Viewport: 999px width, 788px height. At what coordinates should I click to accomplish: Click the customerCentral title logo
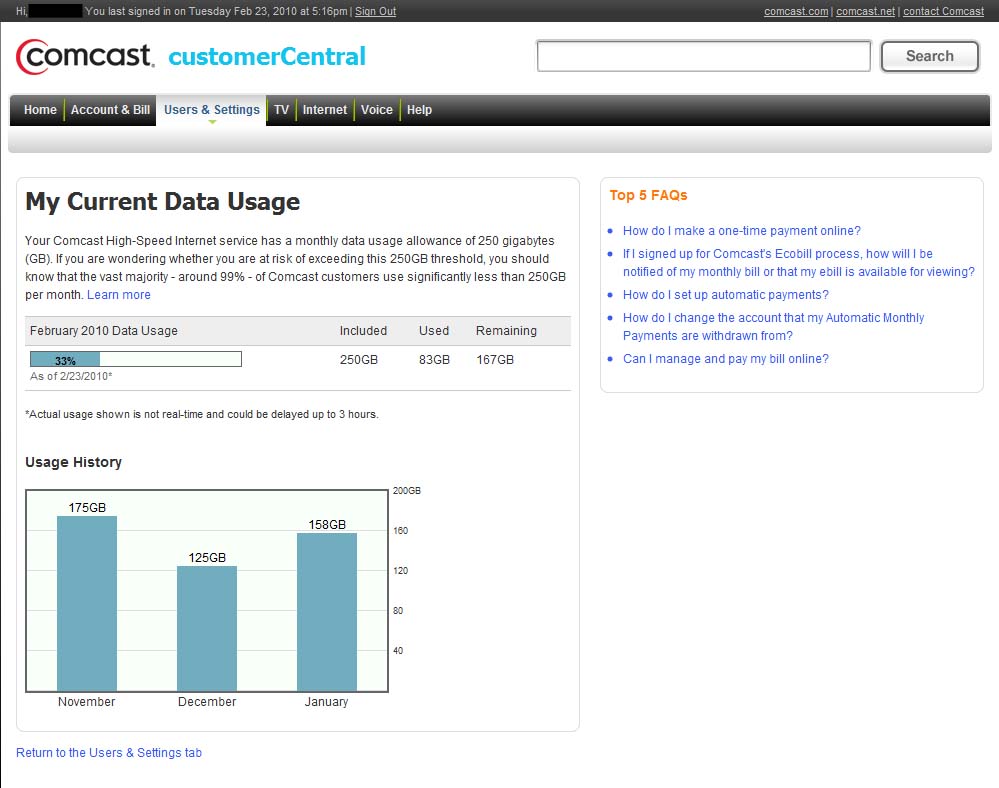(x=267, y=57)
